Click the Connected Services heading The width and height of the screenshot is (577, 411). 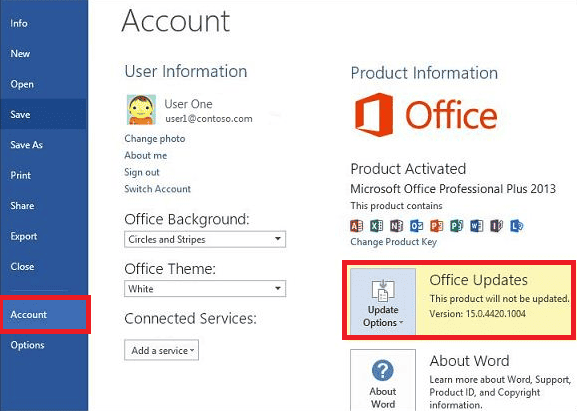click(x=190, y=318)
